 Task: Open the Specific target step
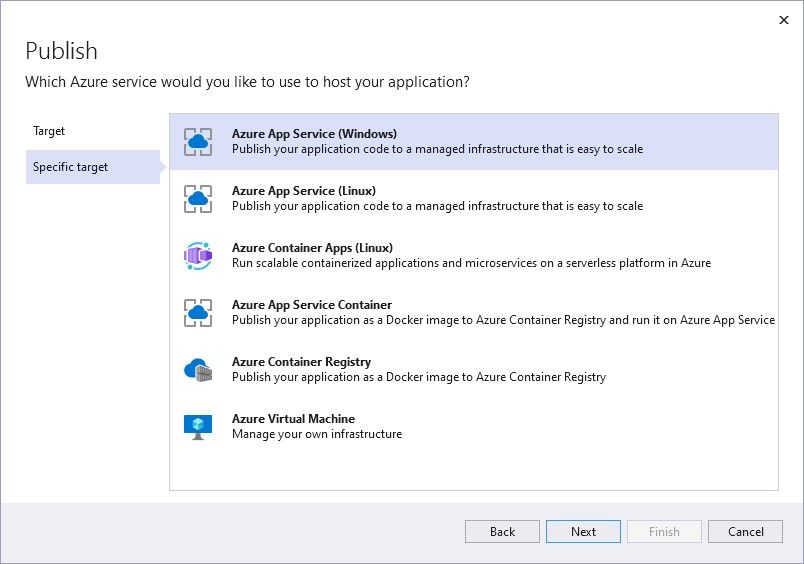71,167
